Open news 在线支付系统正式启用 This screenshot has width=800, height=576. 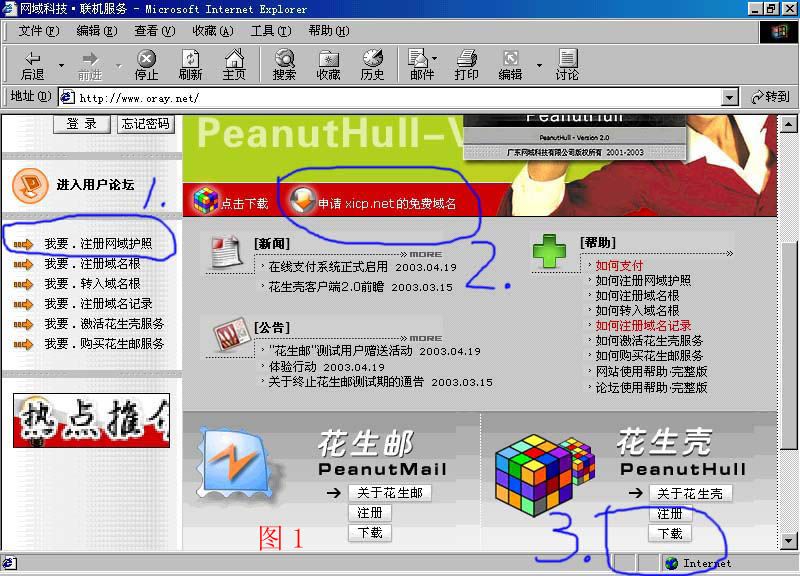(x=328, y=267)
